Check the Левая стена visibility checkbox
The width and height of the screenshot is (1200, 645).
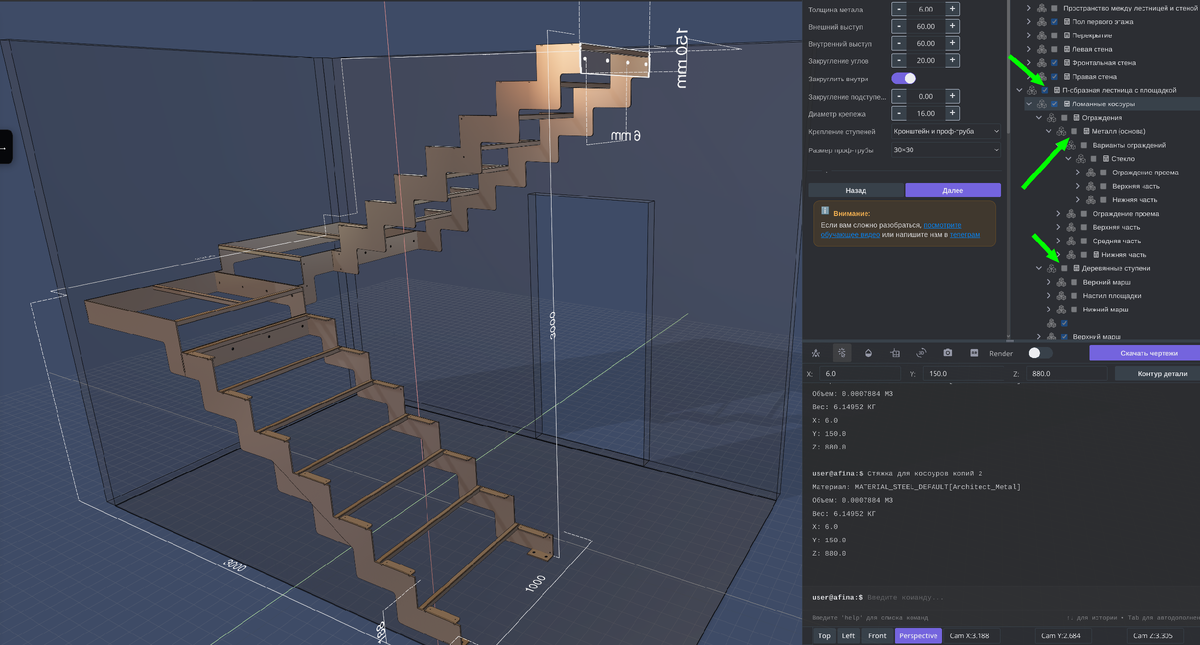(1054, 49)
